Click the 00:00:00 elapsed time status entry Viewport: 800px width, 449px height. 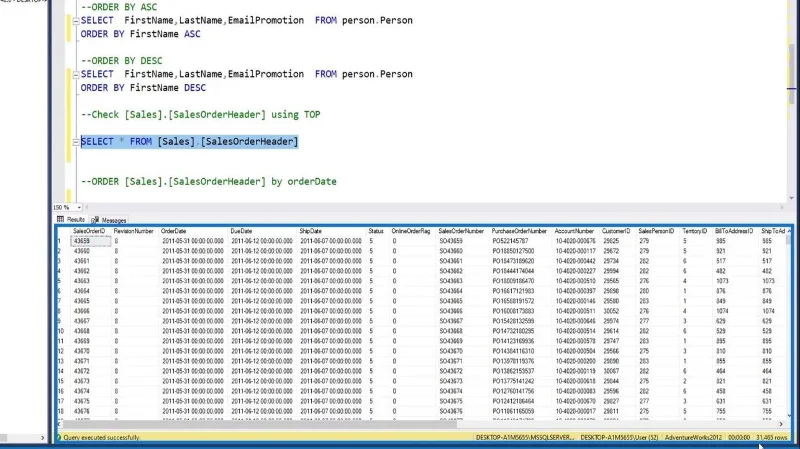(739, 437)
